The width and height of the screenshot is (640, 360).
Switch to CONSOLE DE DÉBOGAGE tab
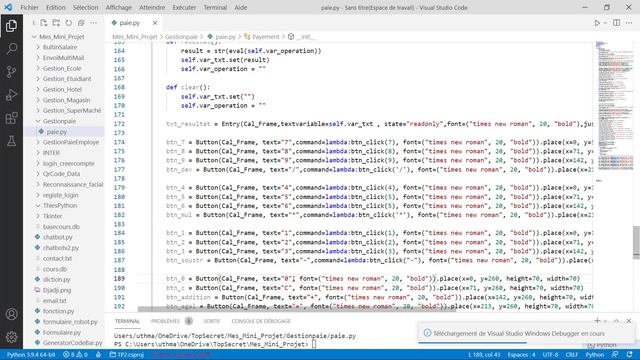[261, 321]
